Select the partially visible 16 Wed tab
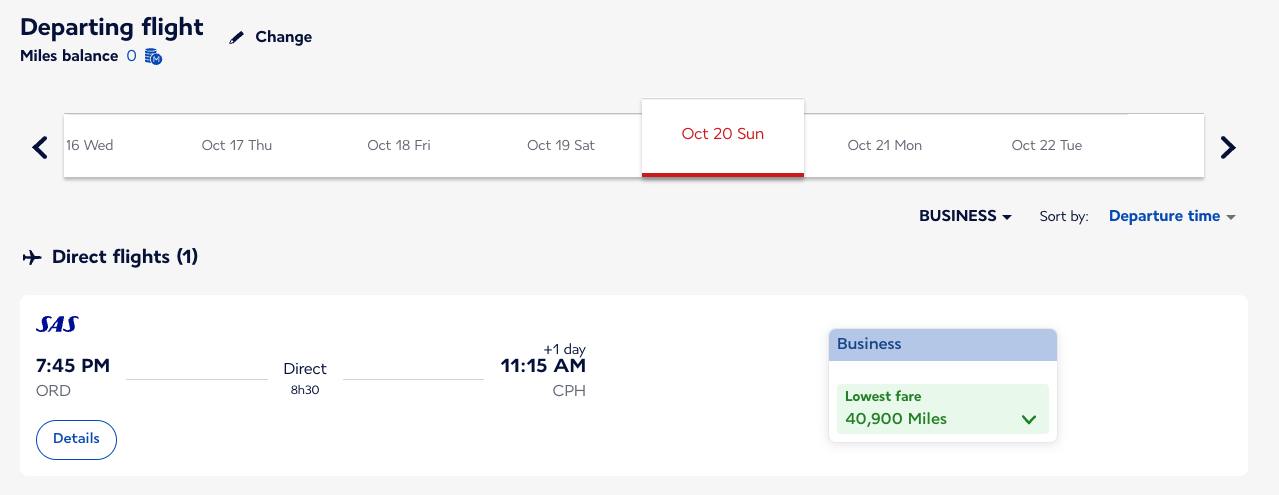The width and height of the screenshot is (1279, 495). [89, 145]
